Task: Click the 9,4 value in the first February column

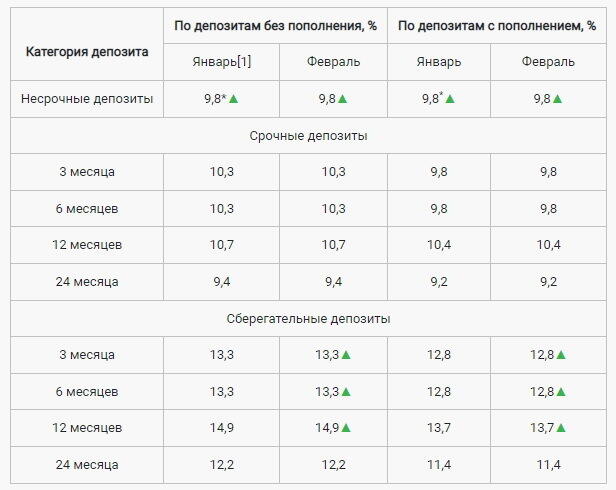Action: tap(331, 282)
